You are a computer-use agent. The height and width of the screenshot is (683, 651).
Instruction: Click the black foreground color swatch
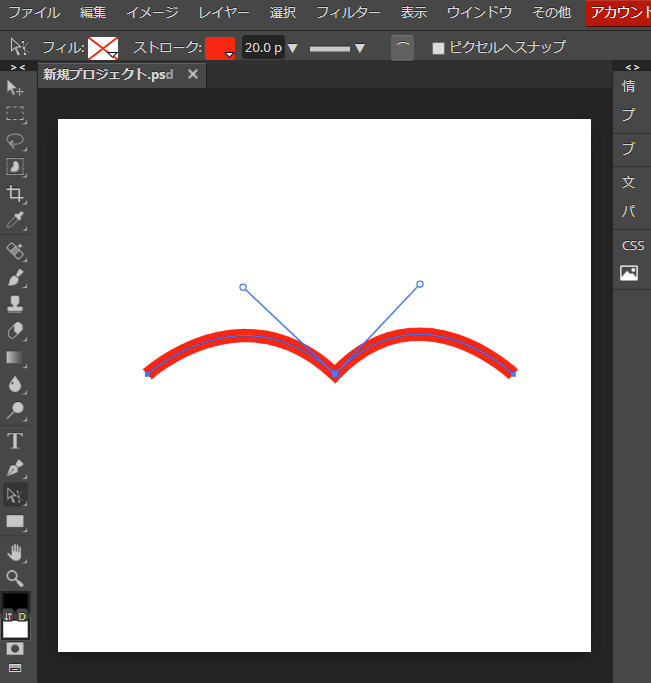(15, 601)
